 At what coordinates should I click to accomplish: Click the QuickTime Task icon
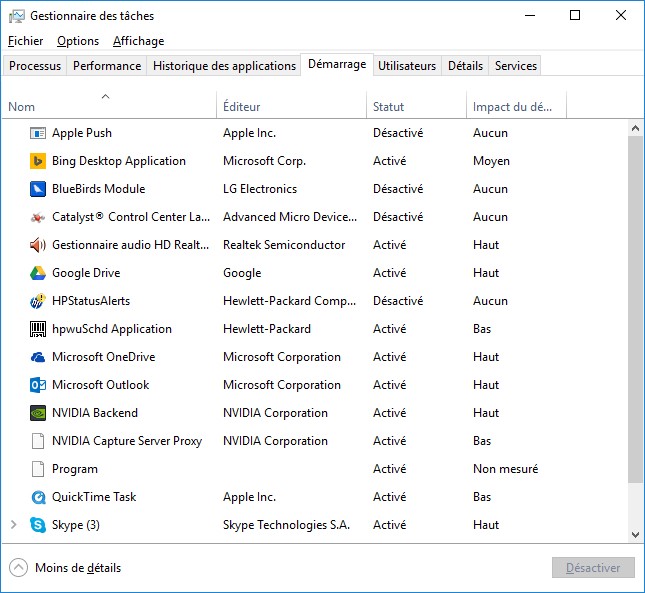(x=38, y=497)
